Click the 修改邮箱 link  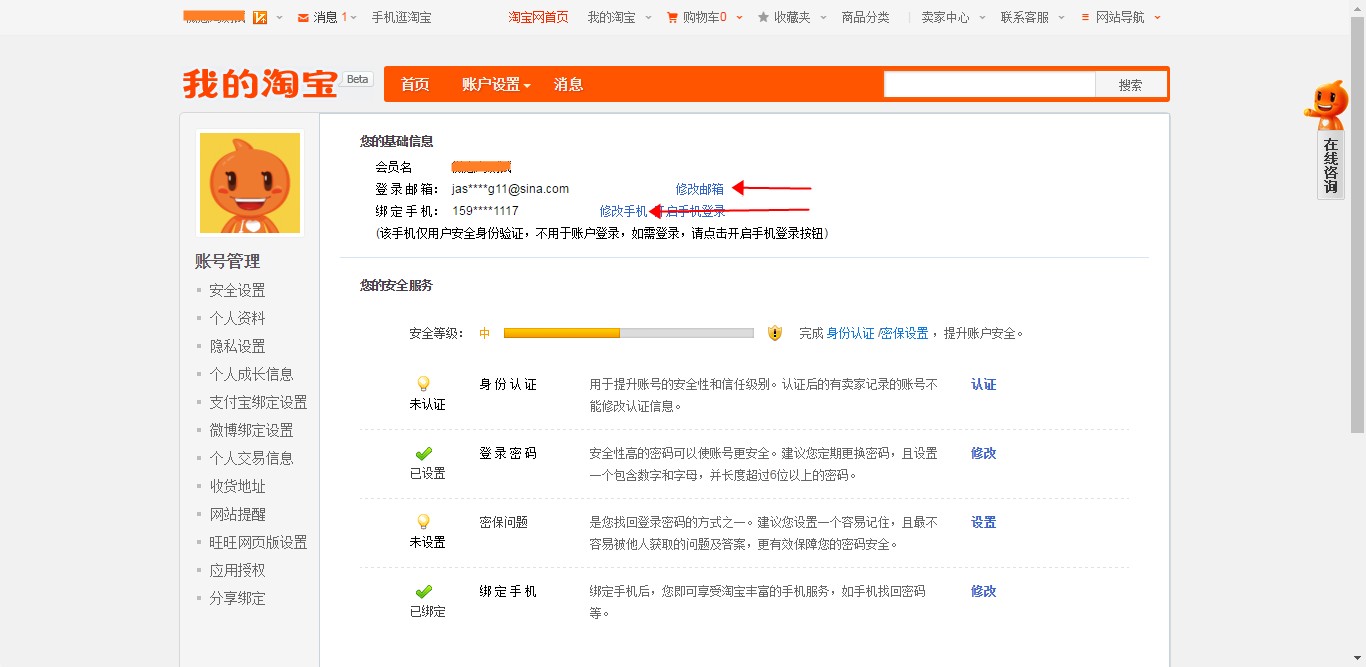[699, 189]
